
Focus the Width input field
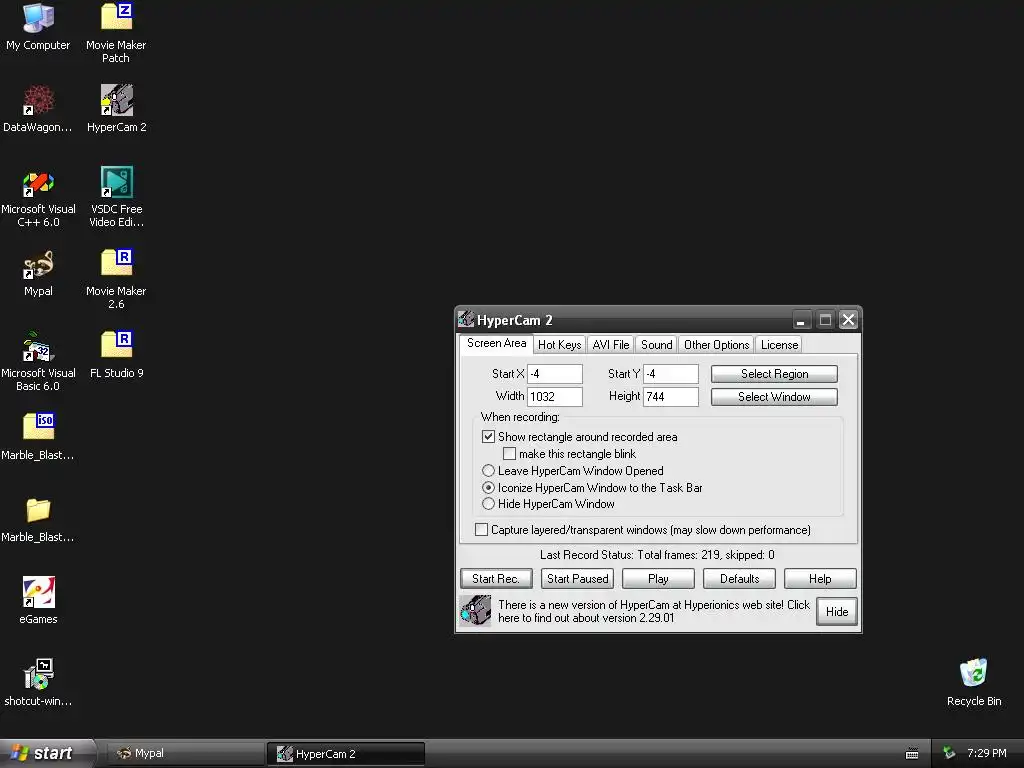554,396
